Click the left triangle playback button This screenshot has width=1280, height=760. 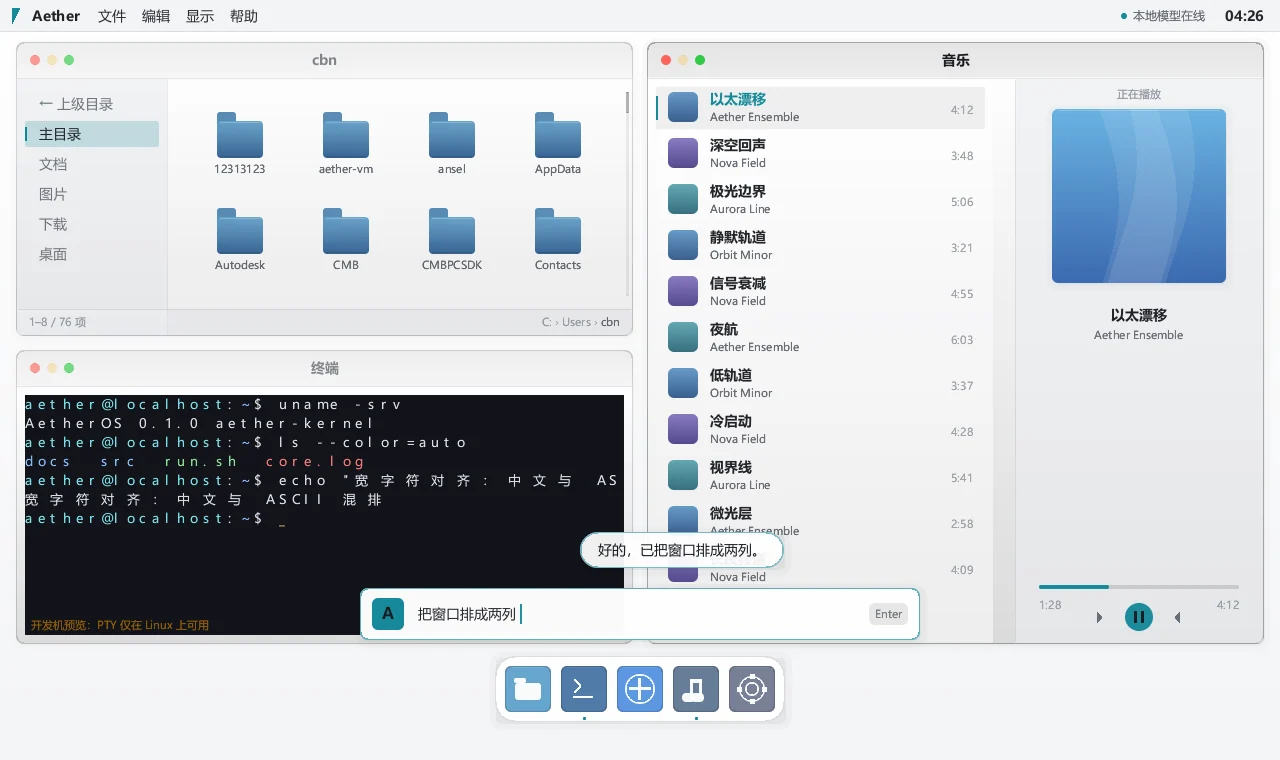tap(1178, 618)
